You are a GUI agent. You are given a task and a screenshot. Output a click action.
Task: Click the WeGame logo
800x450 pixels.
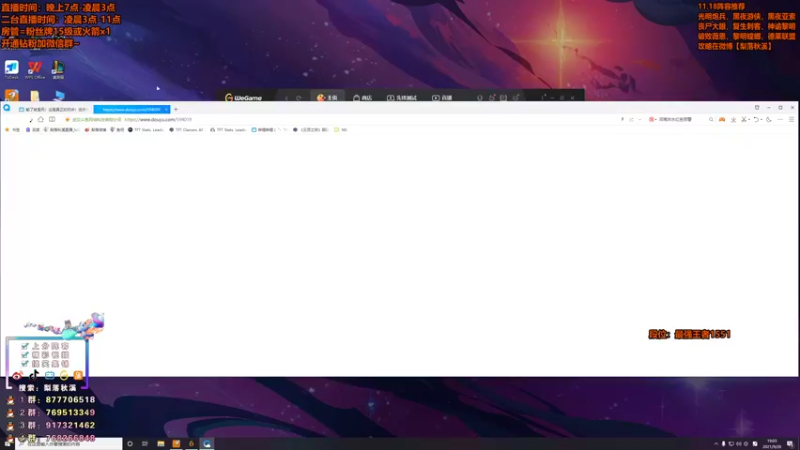(243, 97)
